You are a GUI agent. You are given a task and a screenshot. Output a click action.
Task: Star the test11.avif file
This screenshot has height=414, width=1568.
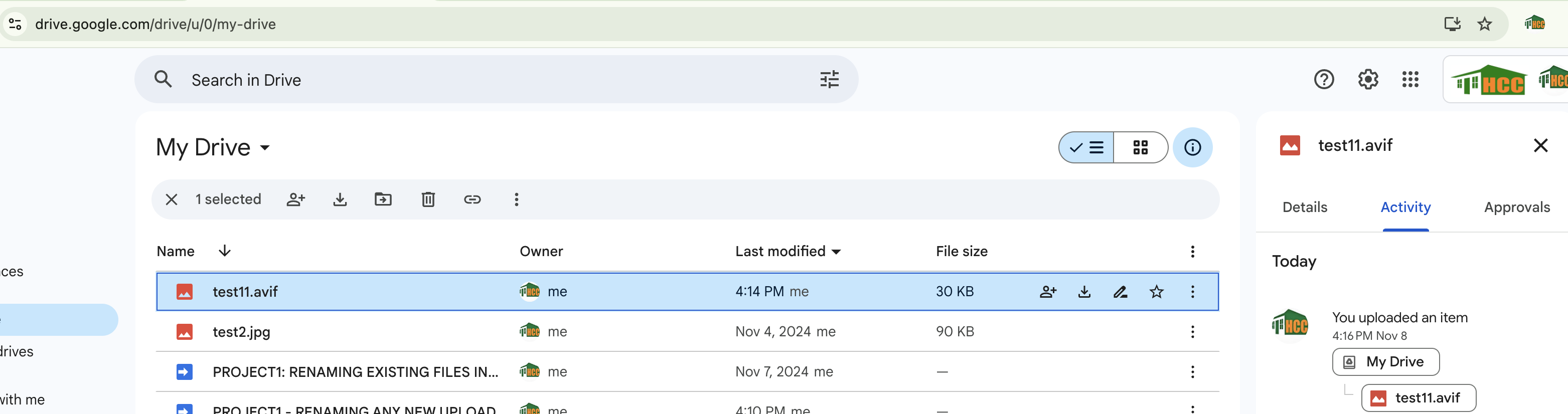click(1157, 292)
